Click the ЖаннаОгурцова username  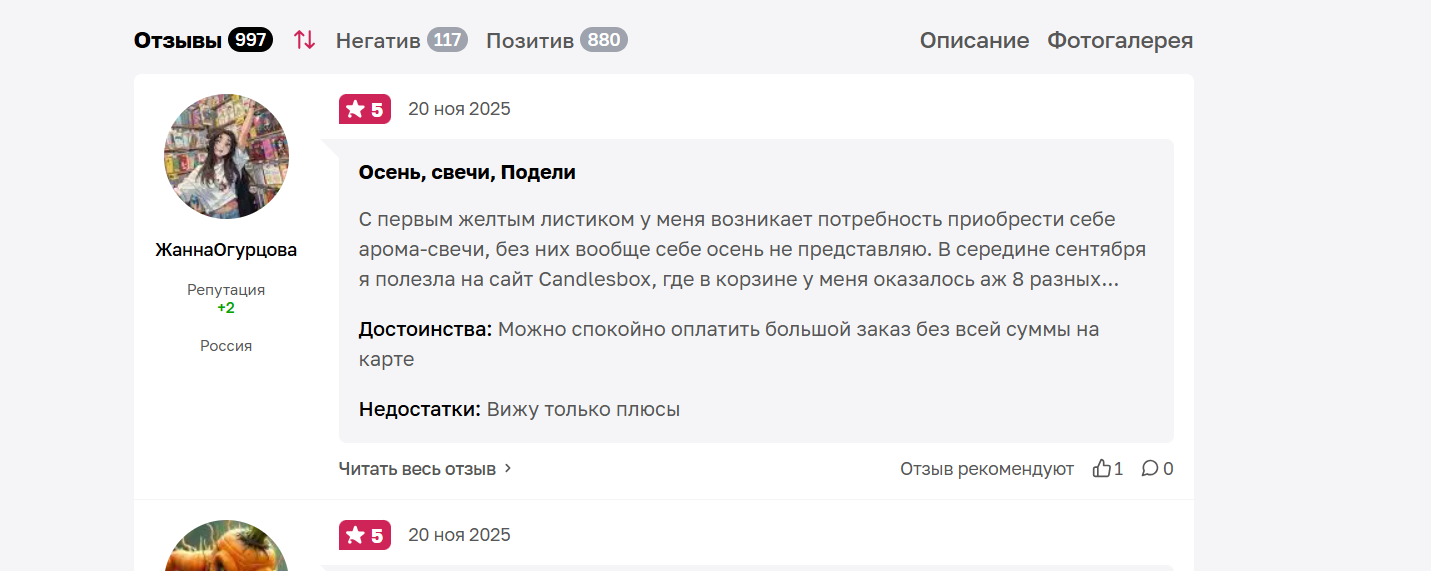tap(226, 250)
